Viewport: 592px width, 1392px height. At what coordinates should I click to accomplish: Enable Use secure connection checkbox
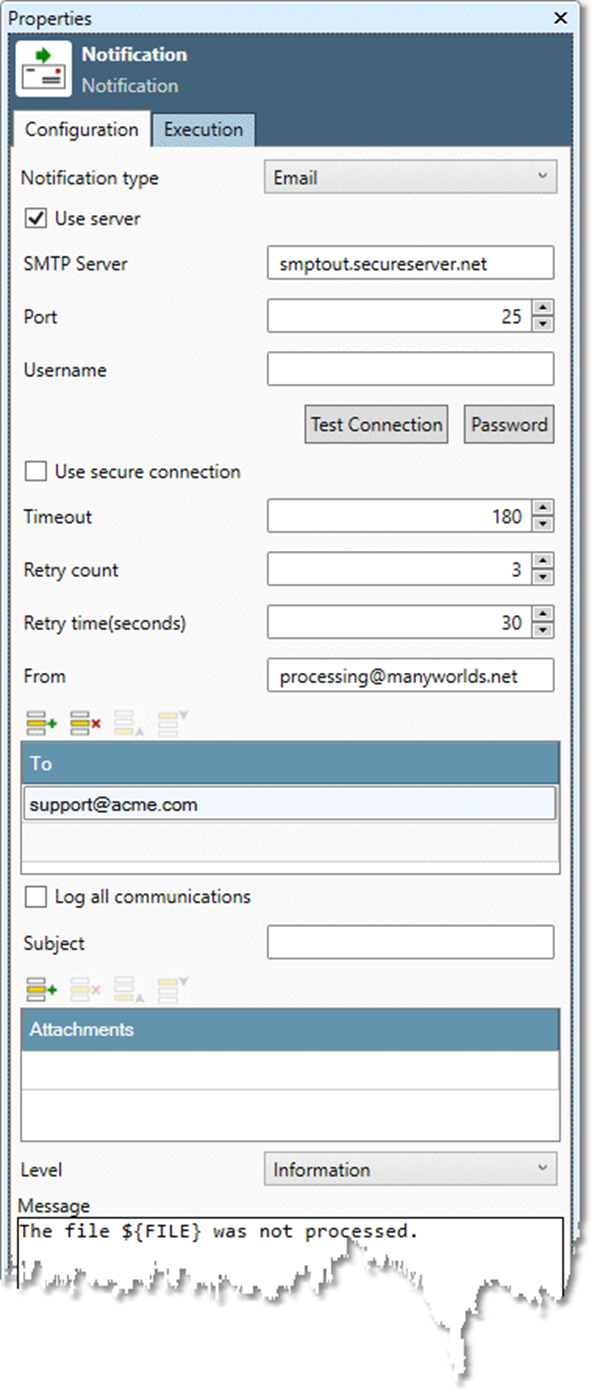point(36,471)
